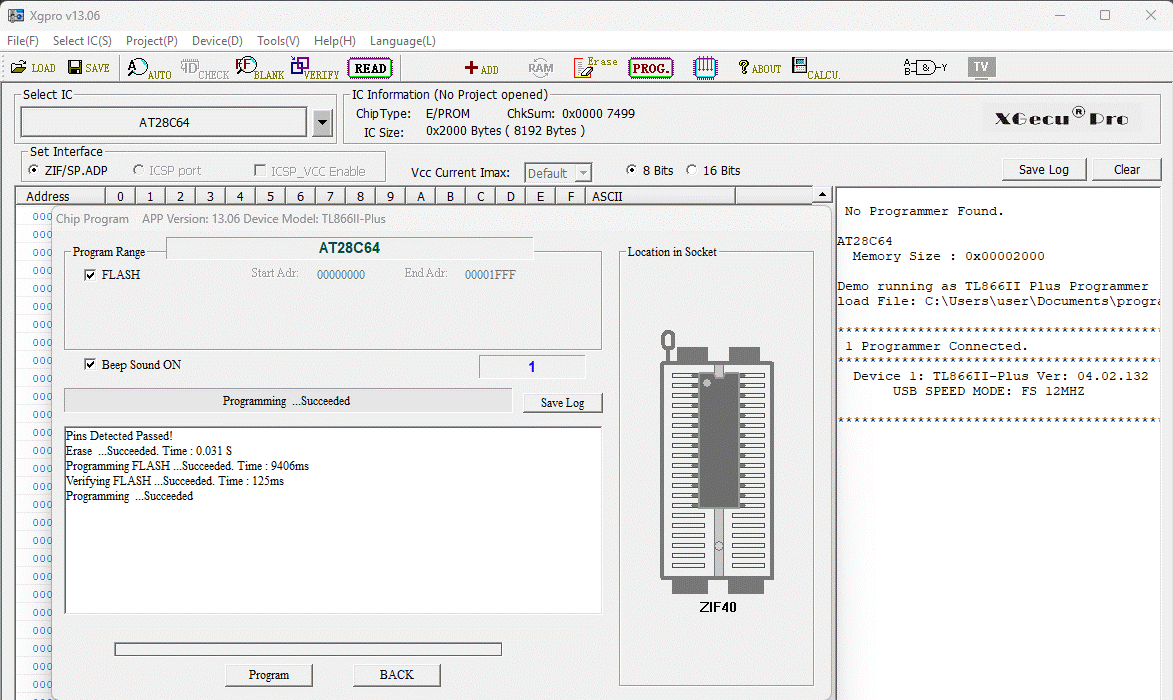Click the BLANK check toolbar icon
Image resolution: width=1173 pixels, height=700 pixels.
pos(259,68)
